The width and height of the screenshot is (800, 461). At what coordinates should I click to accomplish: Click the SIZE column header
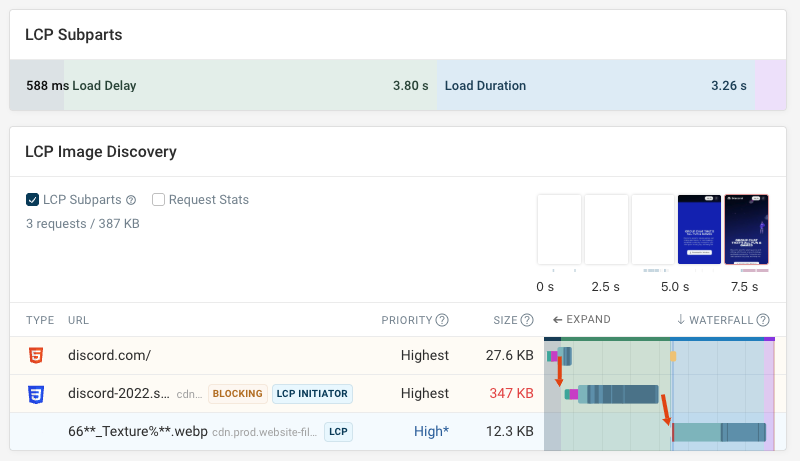[506, 320]
